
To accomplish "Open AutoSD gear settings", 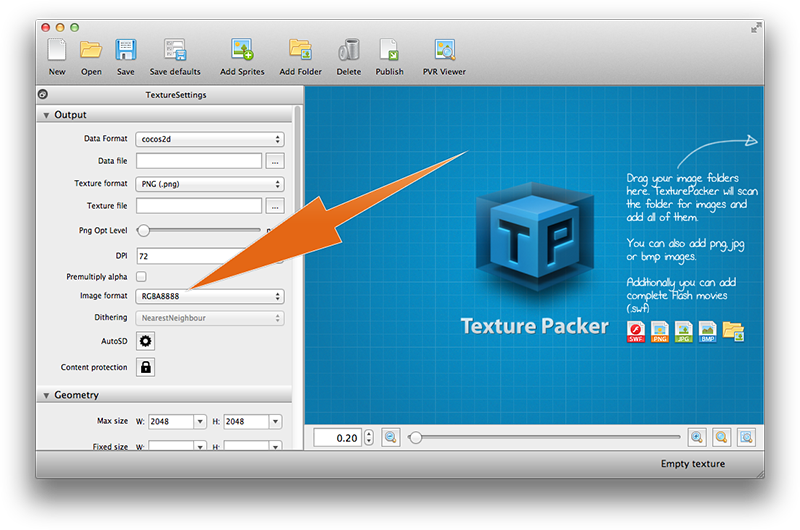I will pyautogui.click(x=145, y=341).
